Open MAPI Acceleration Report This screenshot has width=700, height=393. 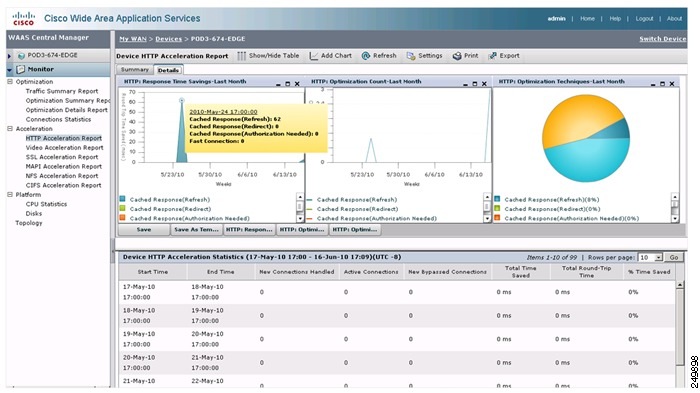63,166
